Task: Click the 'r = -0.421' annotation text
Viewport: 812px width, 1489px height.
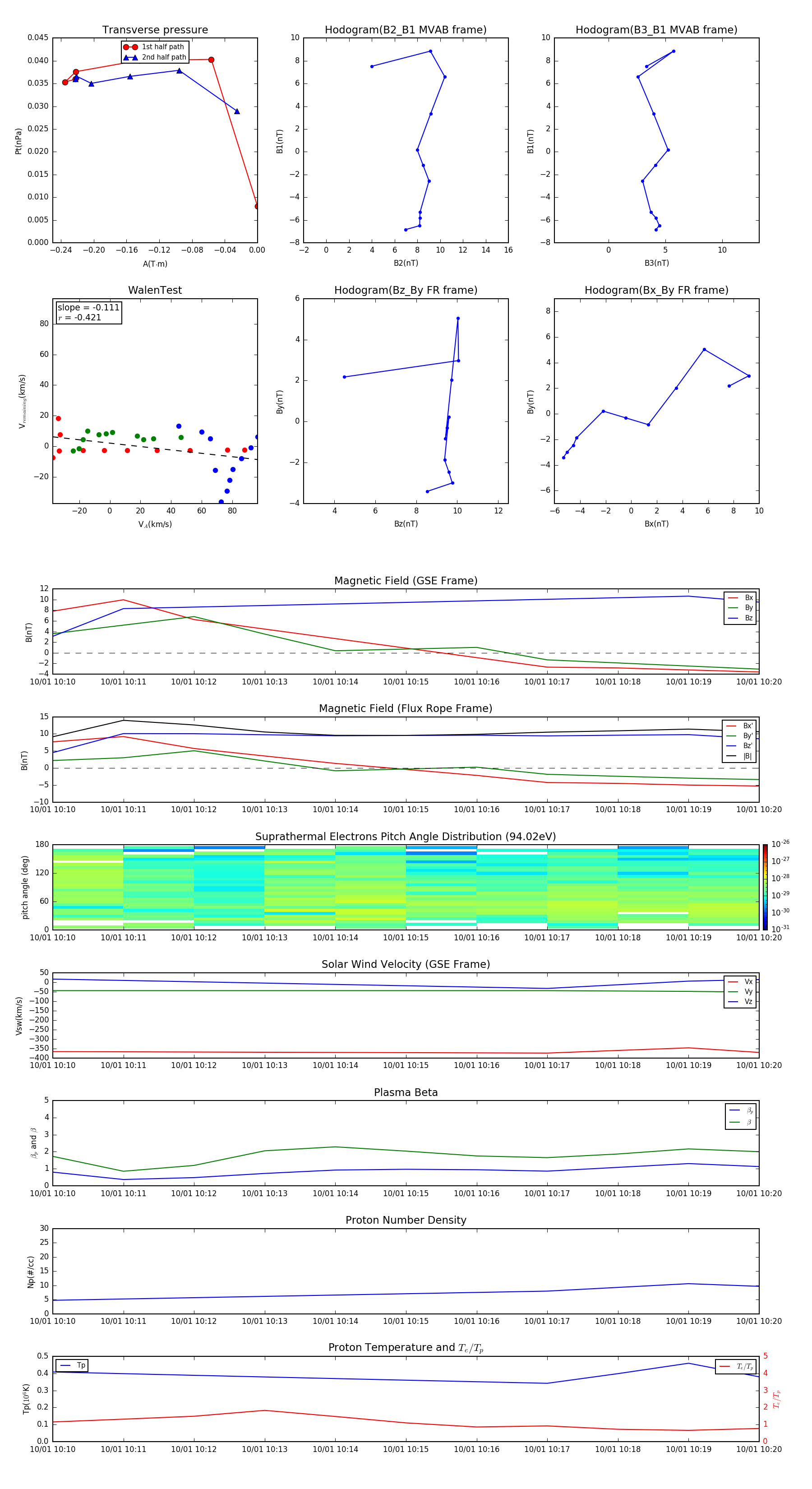Action: tap(80, 317)
